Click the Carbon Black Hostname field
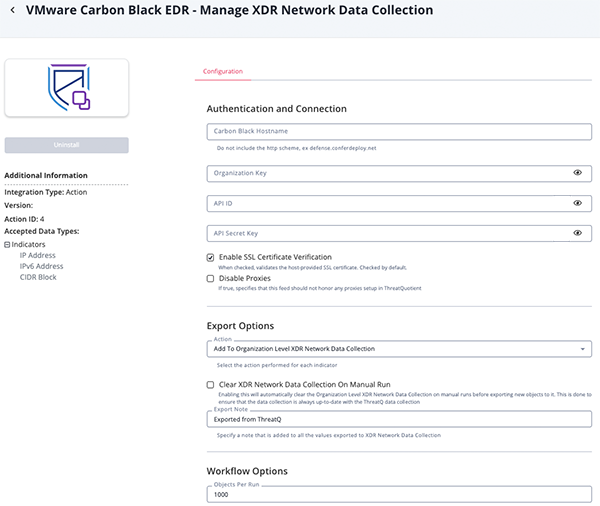 pyautogui.click(x=399, y=131)
